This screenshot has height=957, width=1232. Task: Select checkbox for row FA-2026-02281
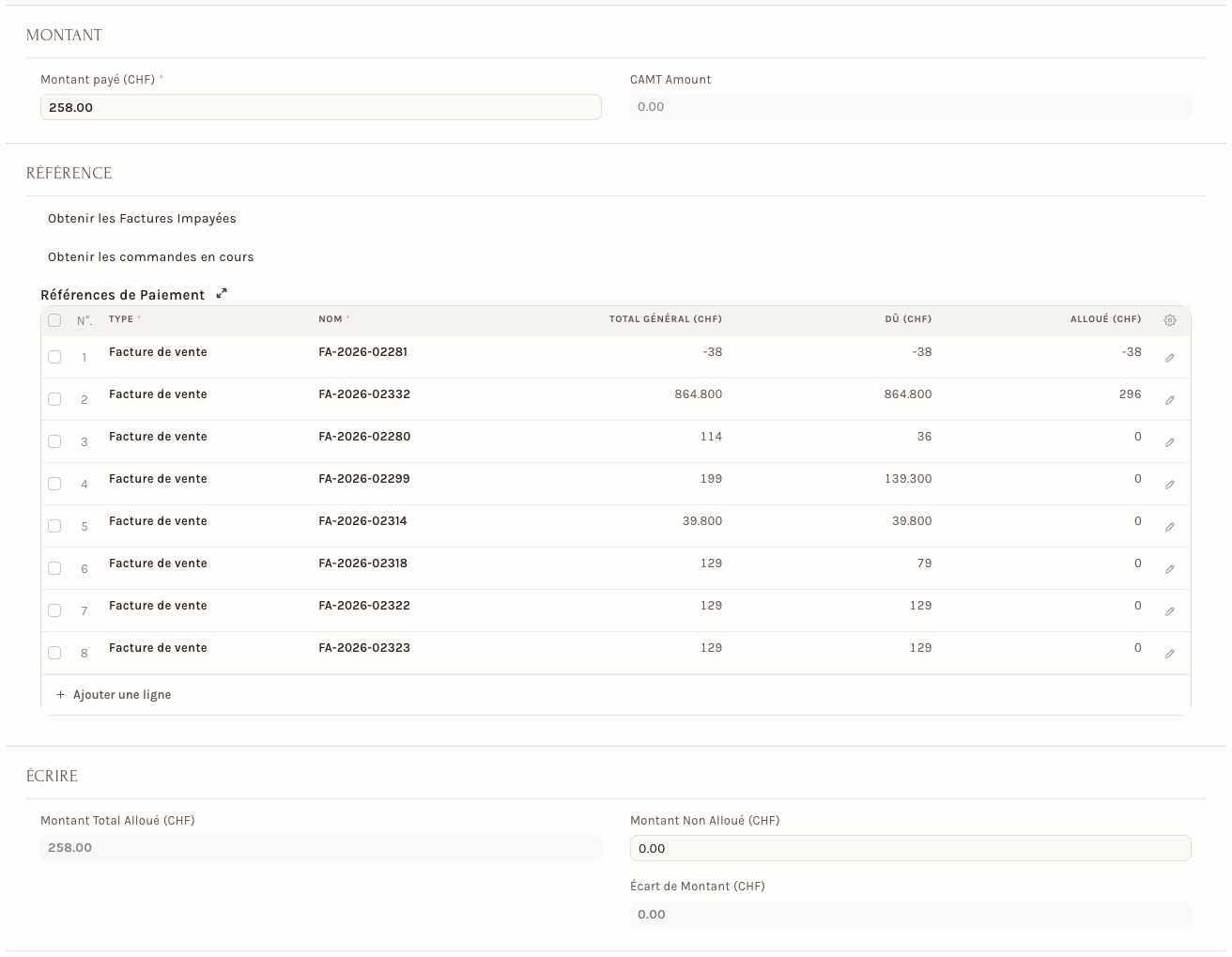coord(54,357)
